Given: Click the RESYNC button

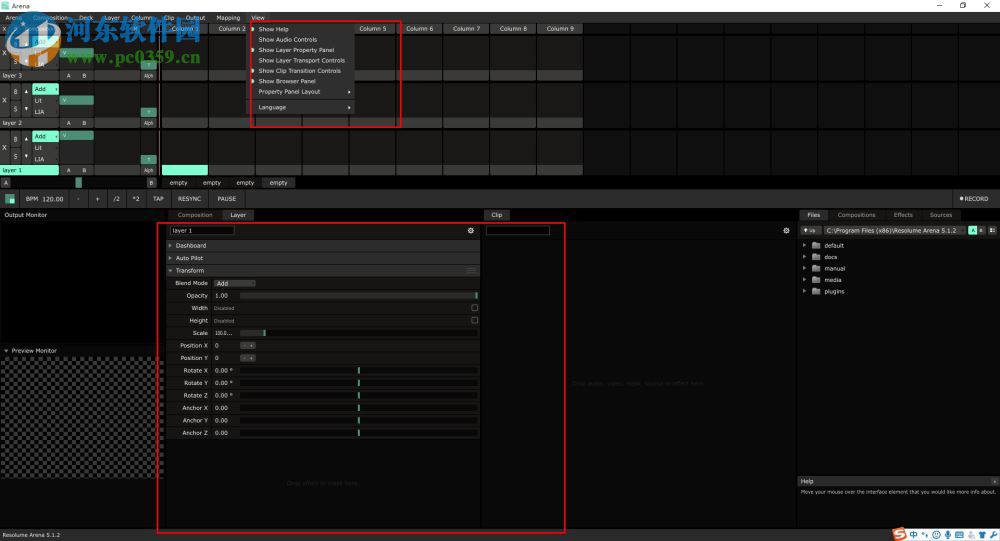Looking at the screenshot, I should 189,199.
